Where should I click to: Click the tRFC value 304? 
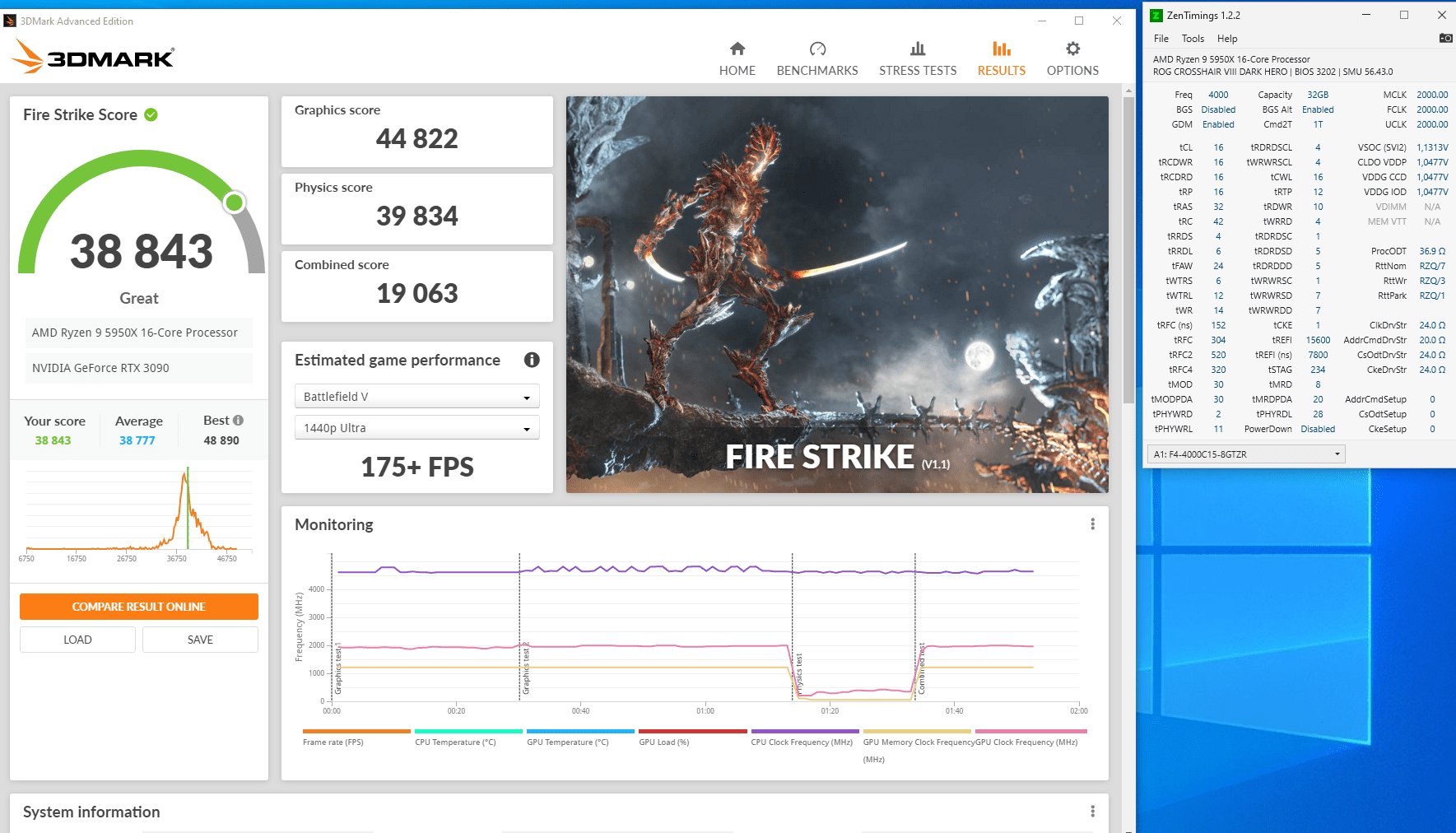(x=1218, y=340)
